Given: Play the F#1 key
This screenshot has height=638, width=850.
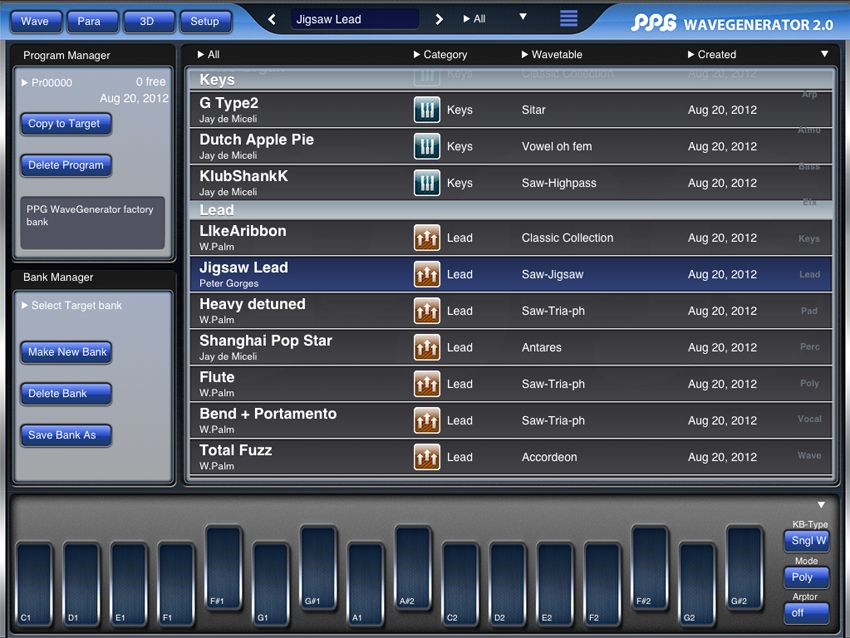Looking at the screenshot, I should point(223,567).
